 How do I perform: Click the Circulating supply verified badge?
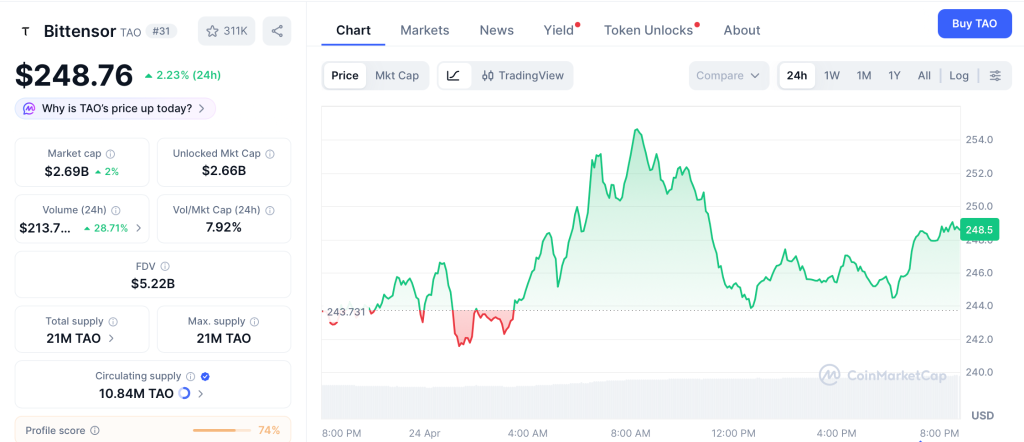tap(205, 376)
